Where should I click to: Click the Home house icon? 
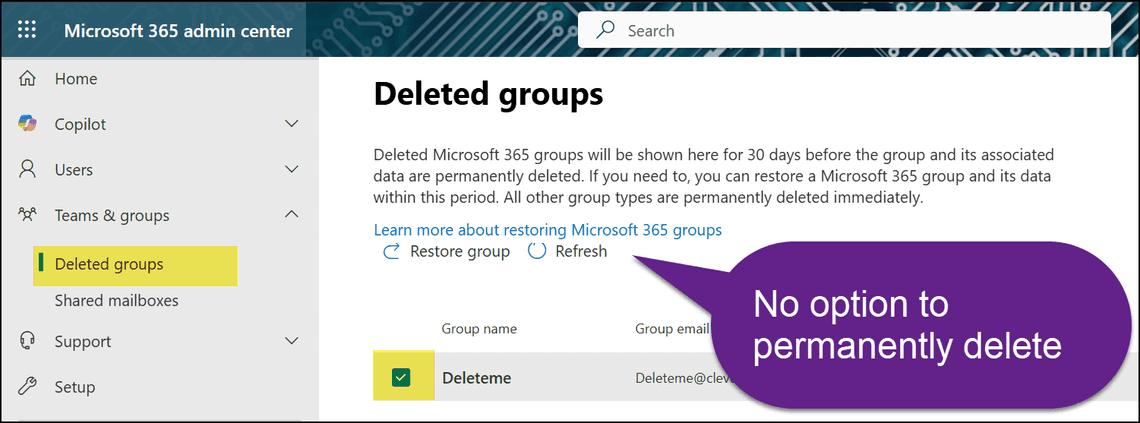pyautogui.click(x=28, y=78)
